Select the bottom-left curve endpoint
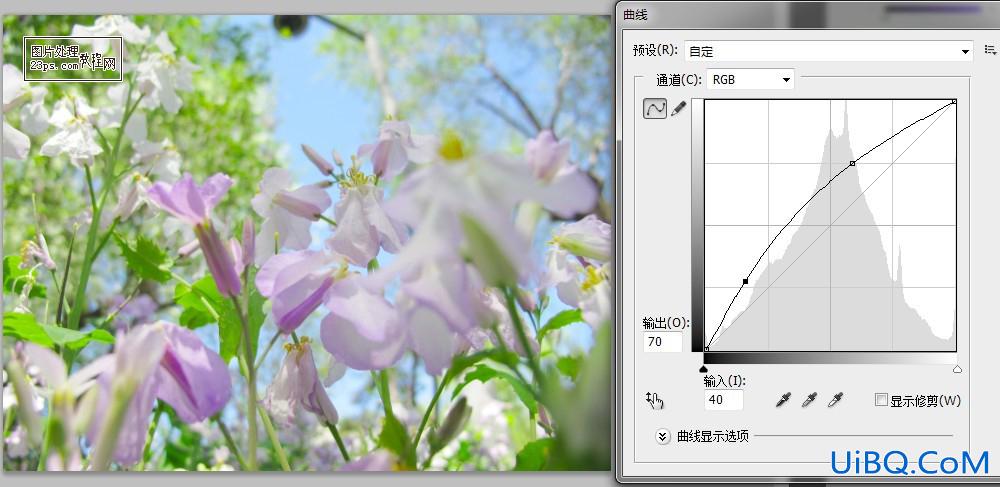The image size is (1000, 487). coord(707,349)
